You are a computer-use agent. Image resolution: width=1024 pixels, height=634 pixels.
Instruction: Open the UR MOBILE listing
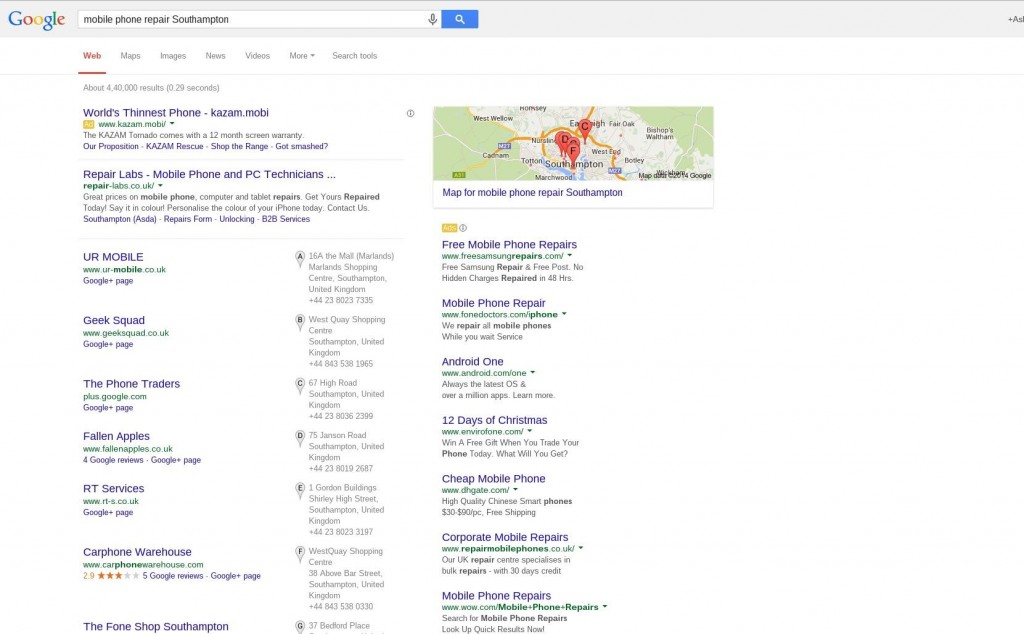coord(113,257)
